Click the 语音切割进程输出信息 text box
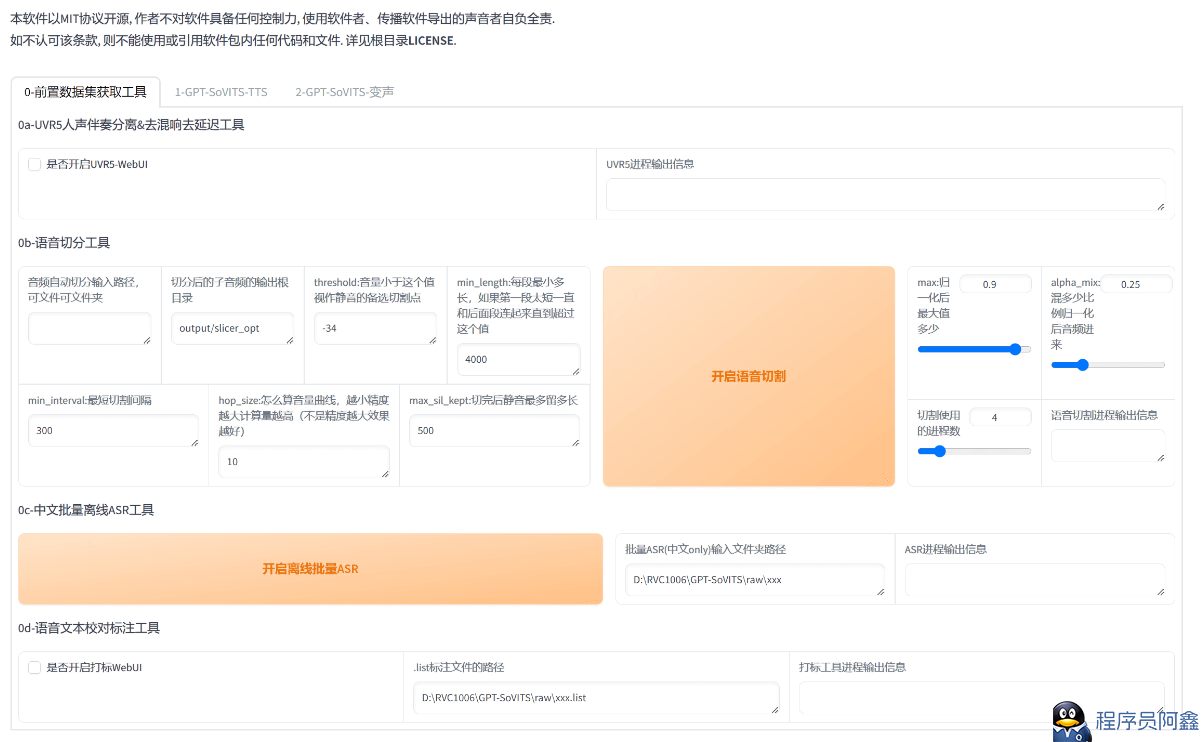1203x742 pixels. pyautogui.click(x=1108, y=446)
